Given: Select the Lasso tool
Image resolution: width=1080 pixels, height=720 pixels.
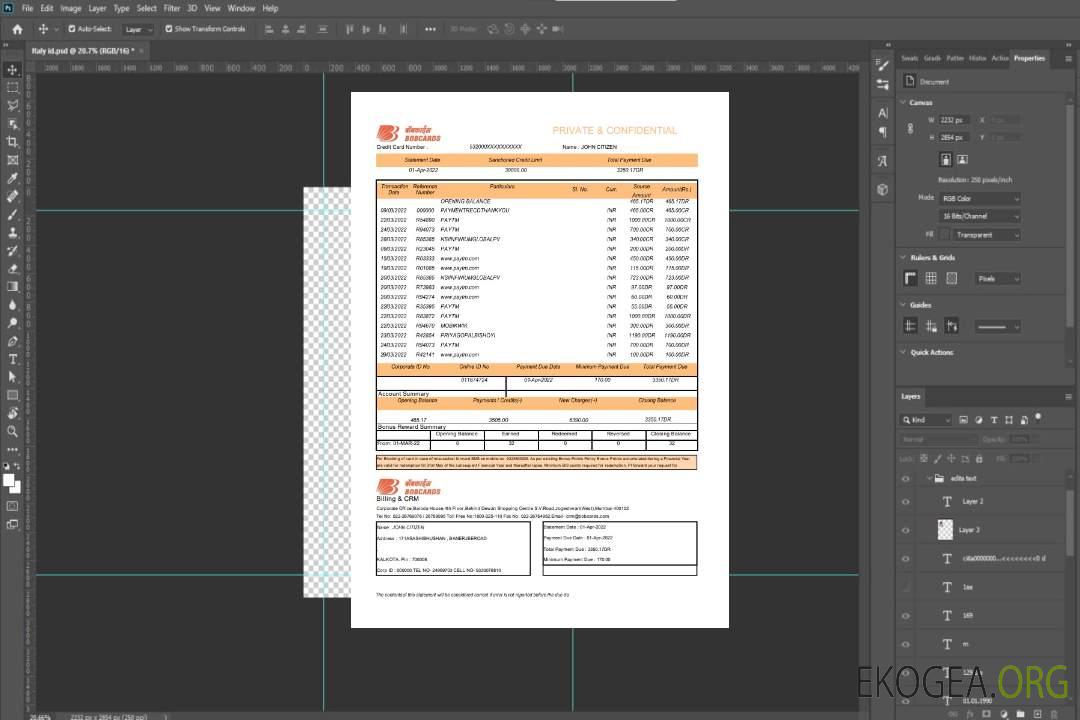Looking at the screenshot, I should click(x=12, y=105).
